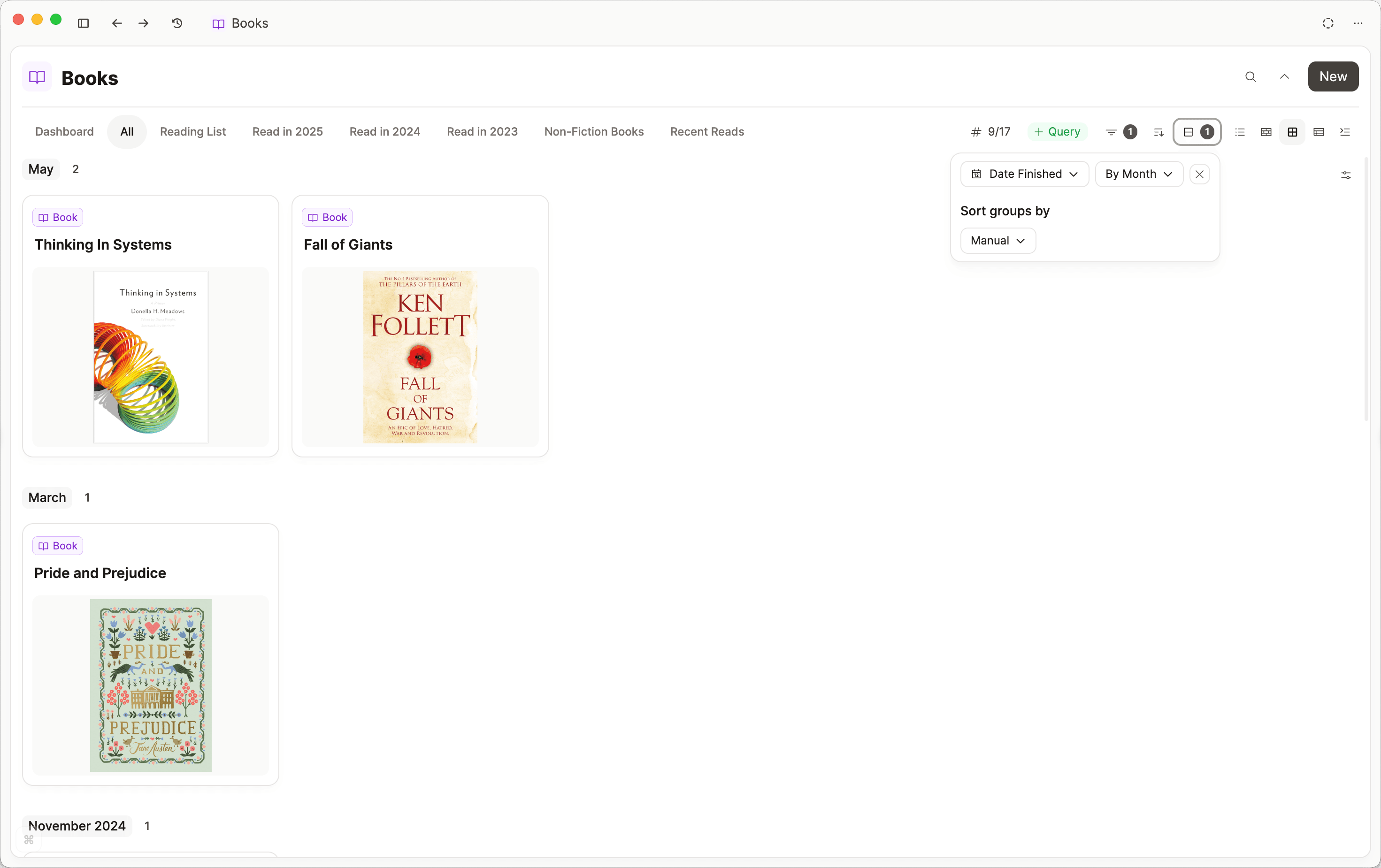Open the Date Finished group dropdown
The width and height of the screenshot is (1381, 868).
pyautogui.click(x=1024, y=174)
